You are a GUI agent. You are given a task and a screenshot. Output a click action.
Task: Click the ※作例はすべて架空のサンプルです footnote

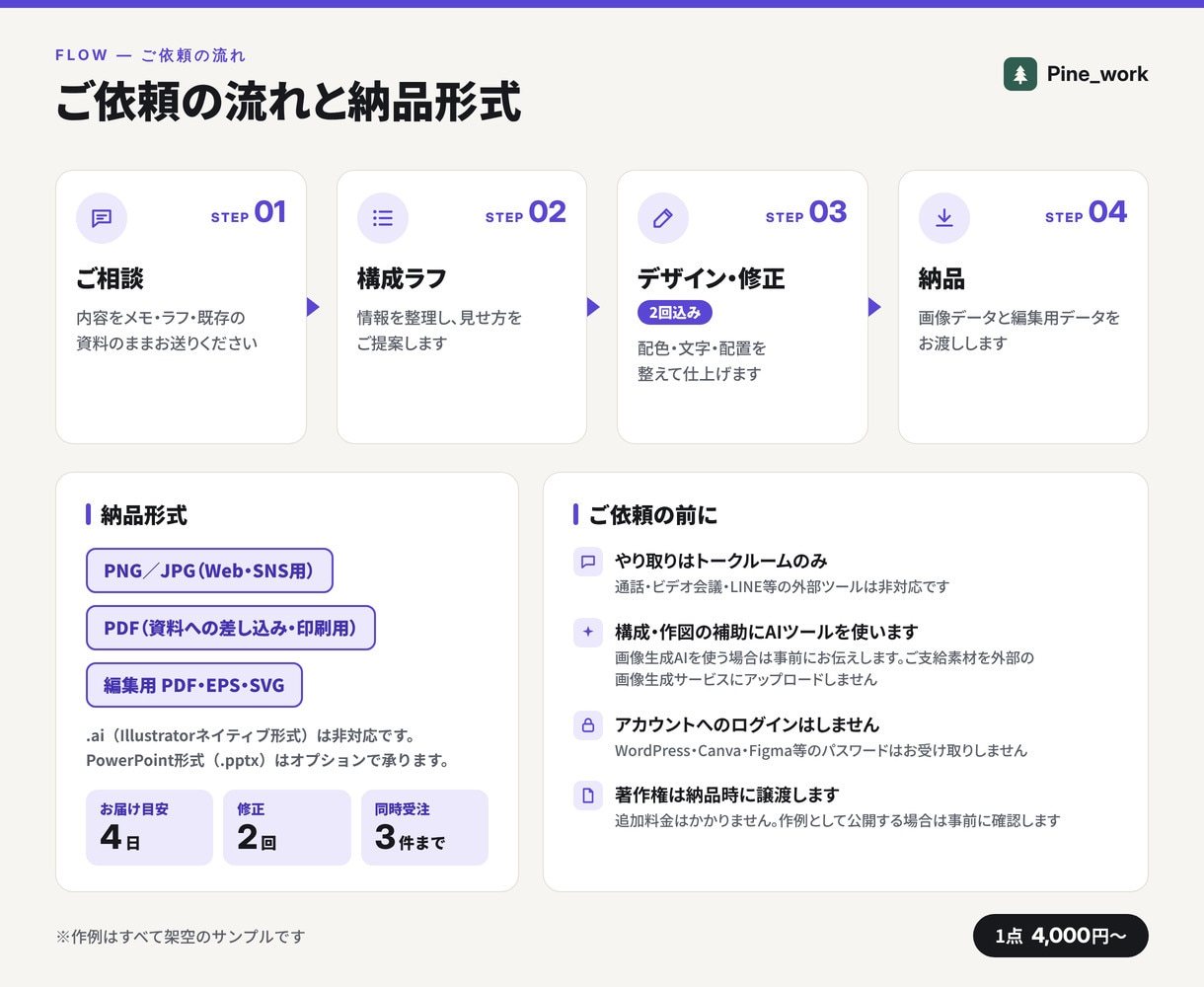[x=181, y=936]
